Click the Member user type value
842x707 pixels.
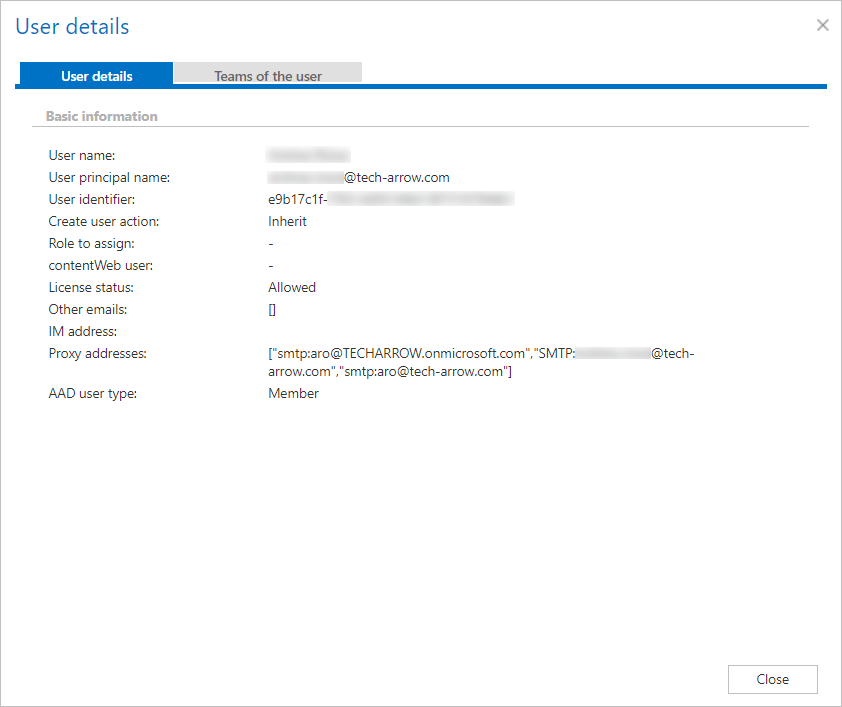click(293, 393)
